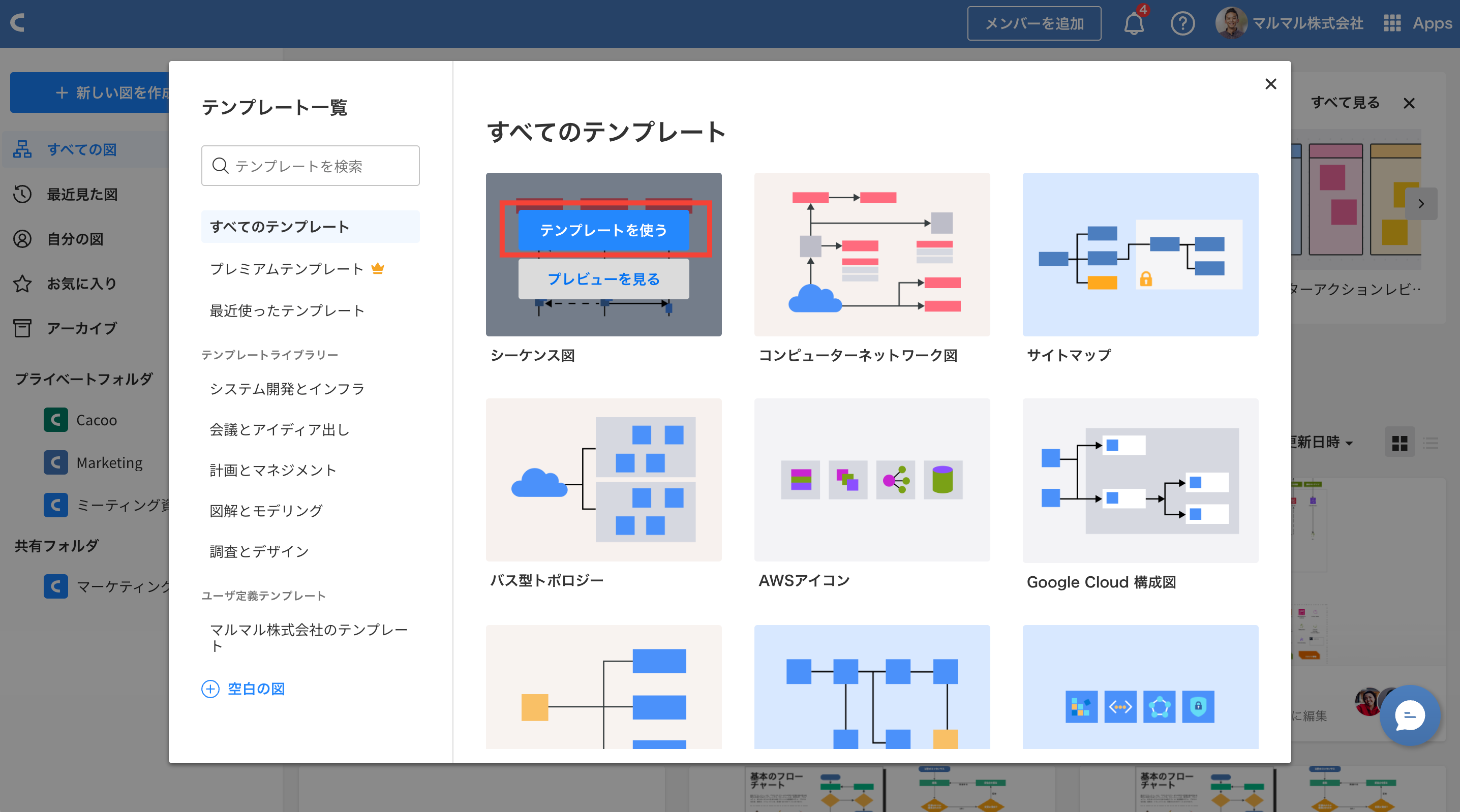Click the premium crown icon
The width and height of the screenshot is (1460, 812).
point(378,268)
